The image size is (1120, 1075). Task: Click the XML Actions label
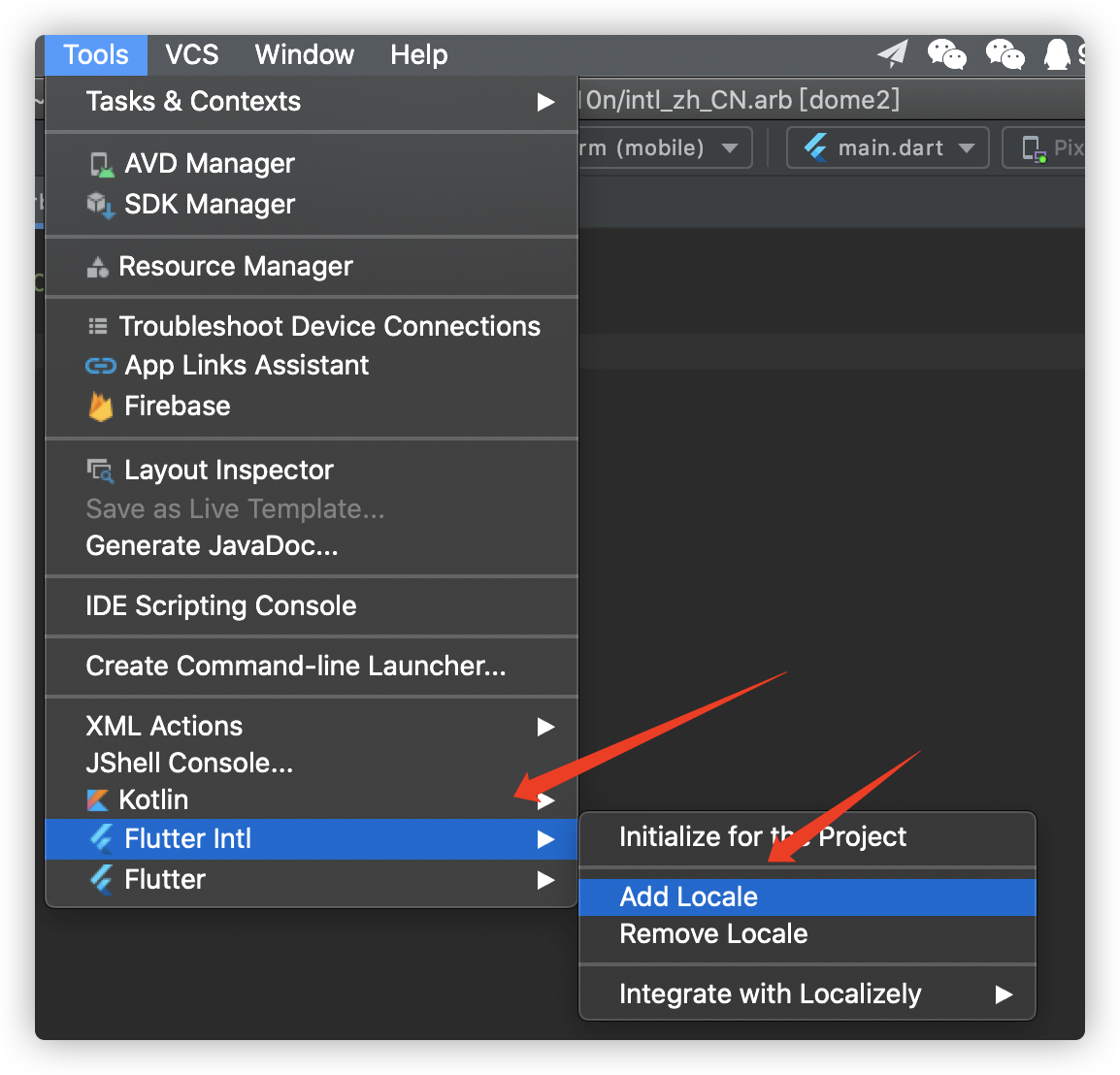pyautogui.click(x=164, y=727)
